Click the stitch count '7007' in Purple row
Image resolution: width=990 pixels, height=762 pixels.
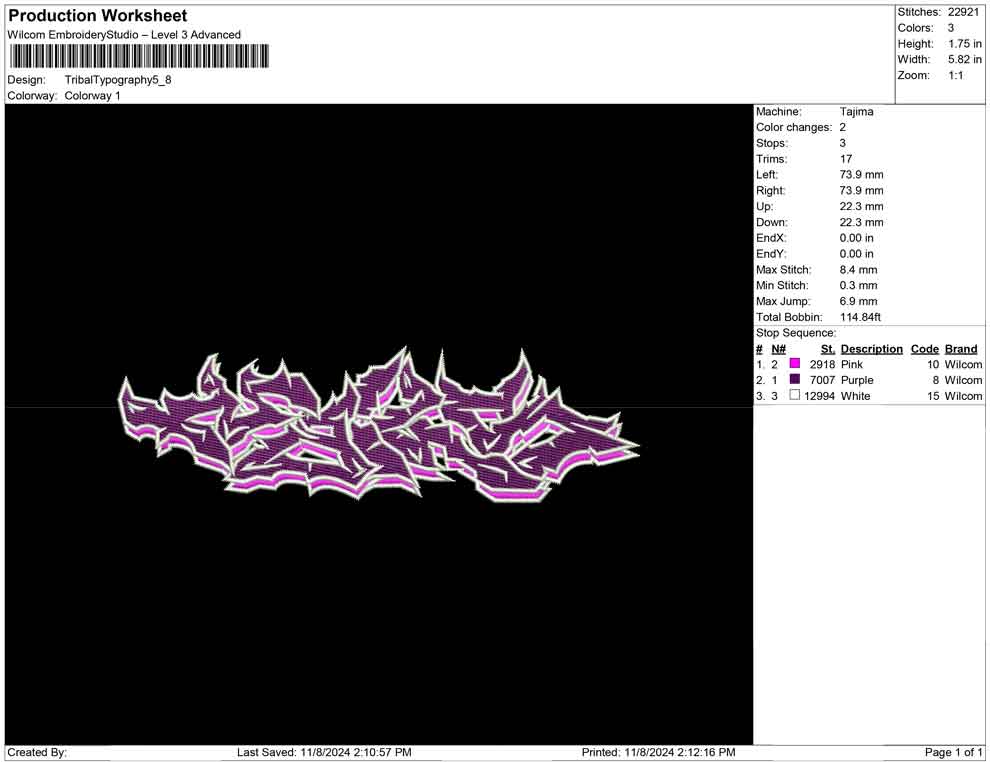tap(823, 380)
